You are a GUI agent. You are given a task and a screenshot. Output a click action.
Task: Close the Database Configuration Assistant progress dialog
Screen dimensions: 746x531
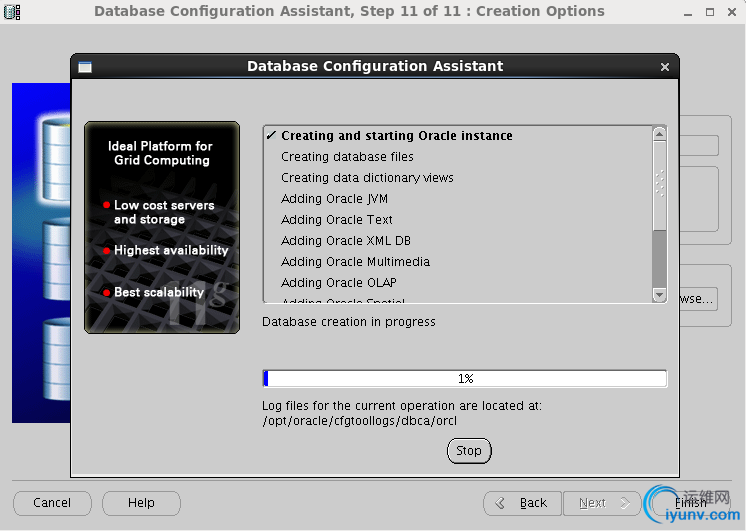pos(665,67)
